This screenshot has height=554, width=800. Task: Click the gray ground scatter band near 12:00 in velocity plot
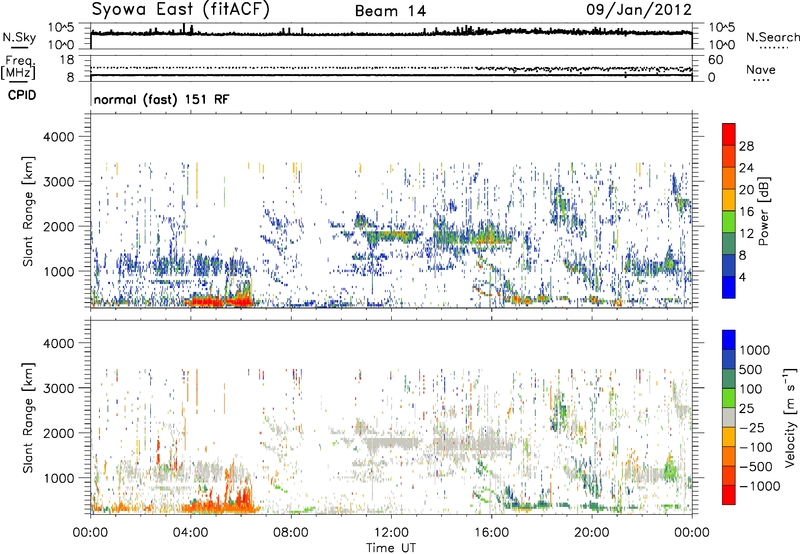point(393,442)
